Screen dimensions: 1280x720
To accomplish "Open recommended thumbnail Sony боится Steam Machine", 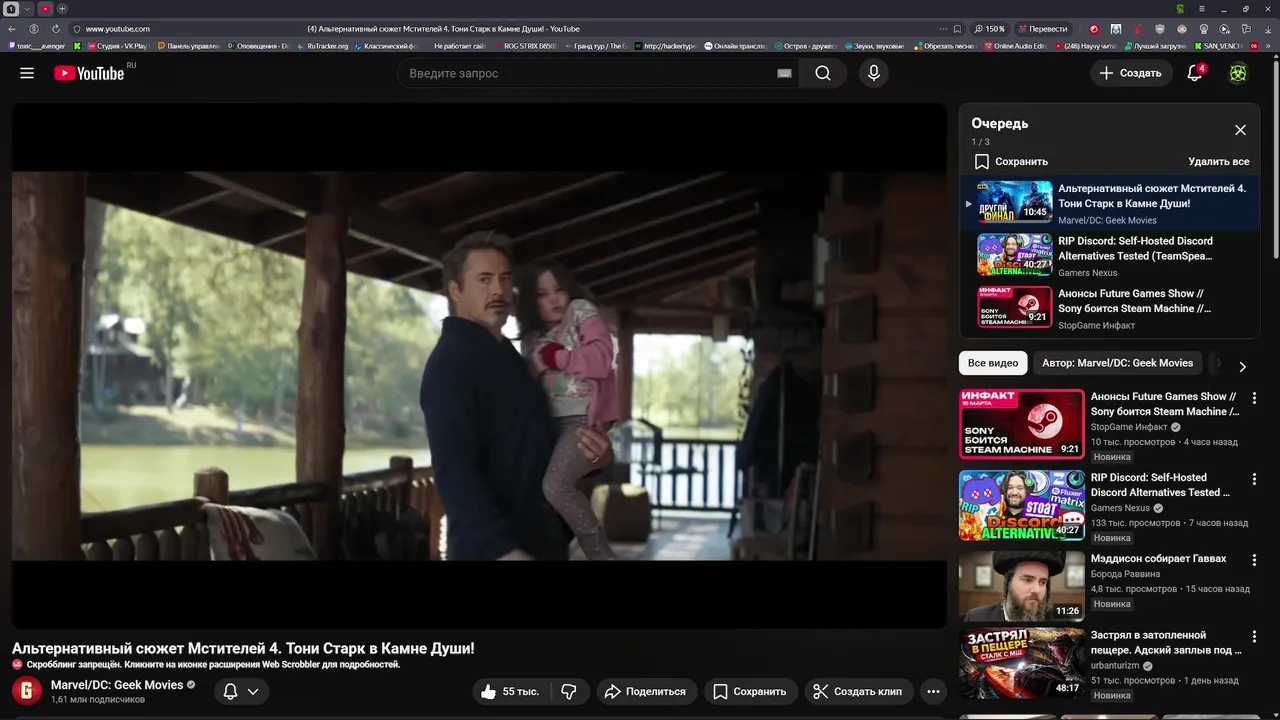I will click(x=1021, y=424).
